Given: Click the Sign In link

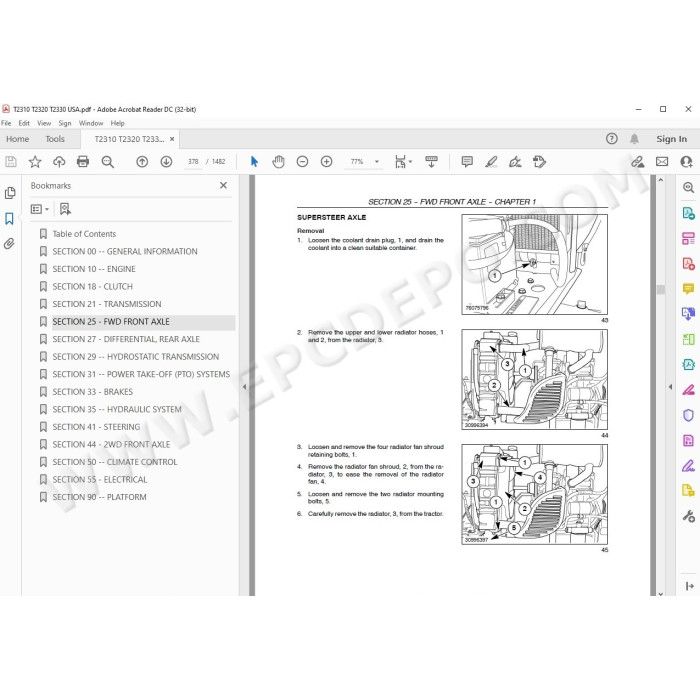Looking at the screenshot, I should [671, 139].
